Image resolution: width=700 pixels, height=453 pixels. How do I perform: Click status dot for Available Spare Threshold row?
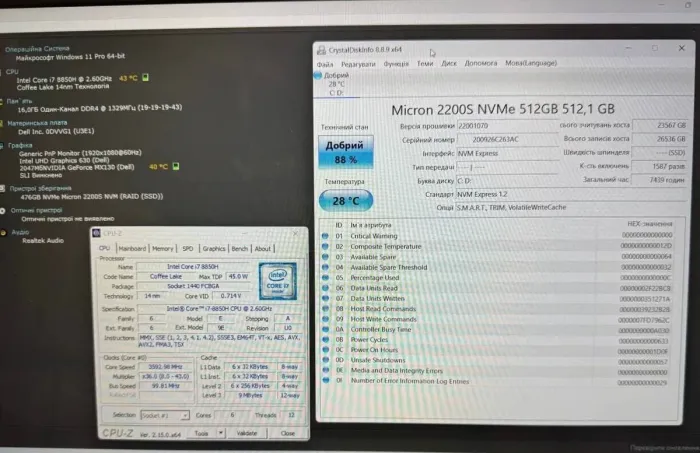coord(325,267)
